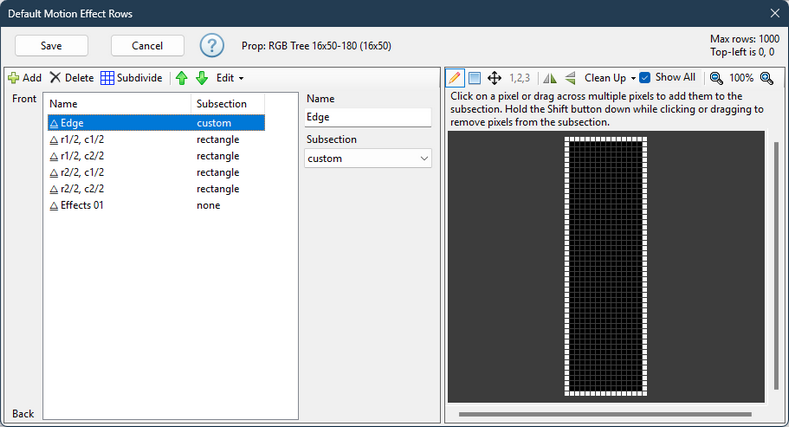Click the triangle icon beside Effects 01
The image size is (789, 427).
coord(54,206)
